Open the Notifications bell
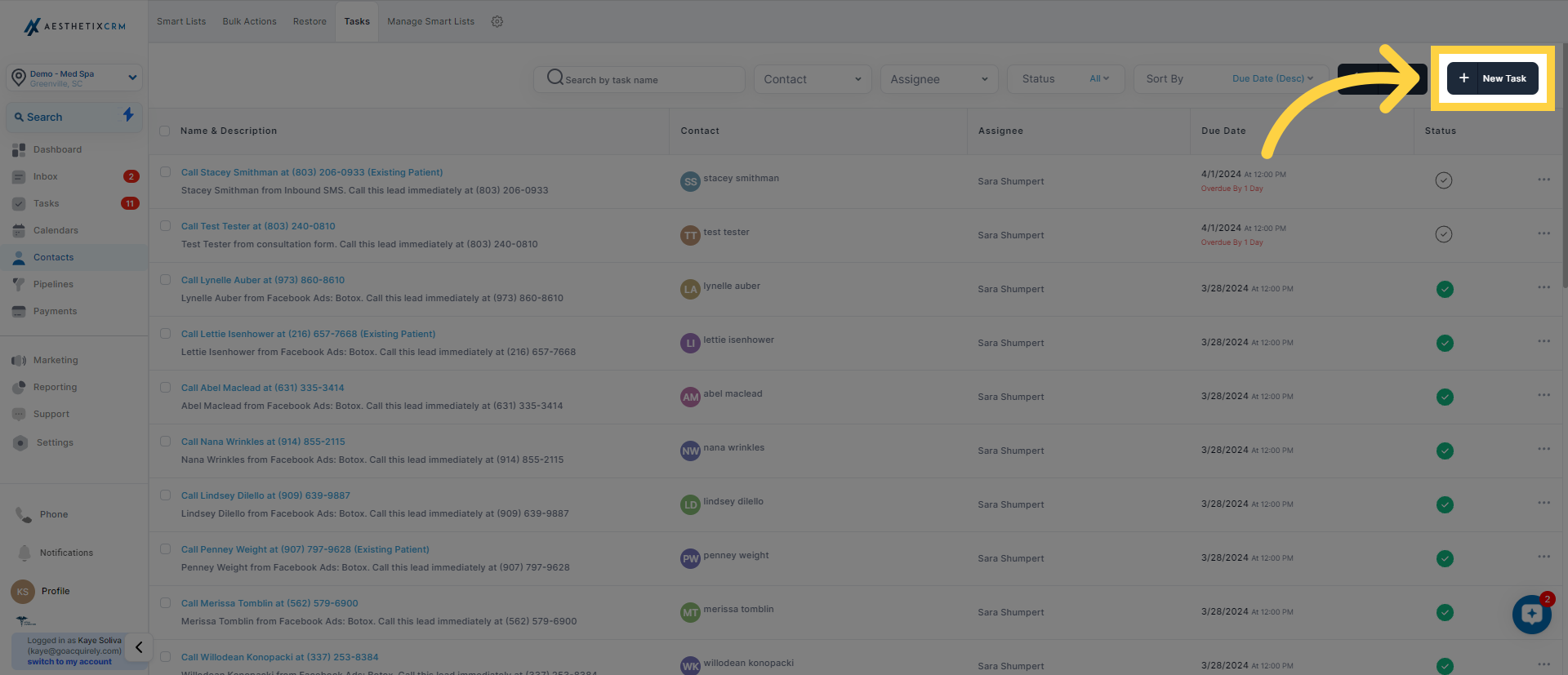1568x675 pixels. (24, 553)
